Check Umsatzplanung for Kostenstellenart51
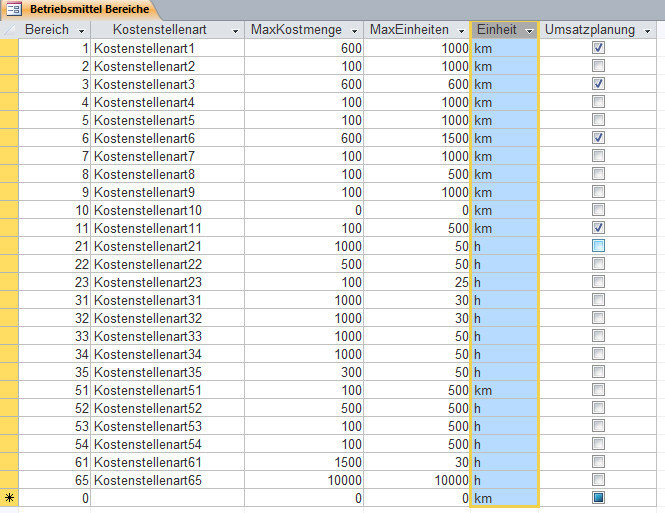Viewport: 665px width, 513px height. (598, 390)
